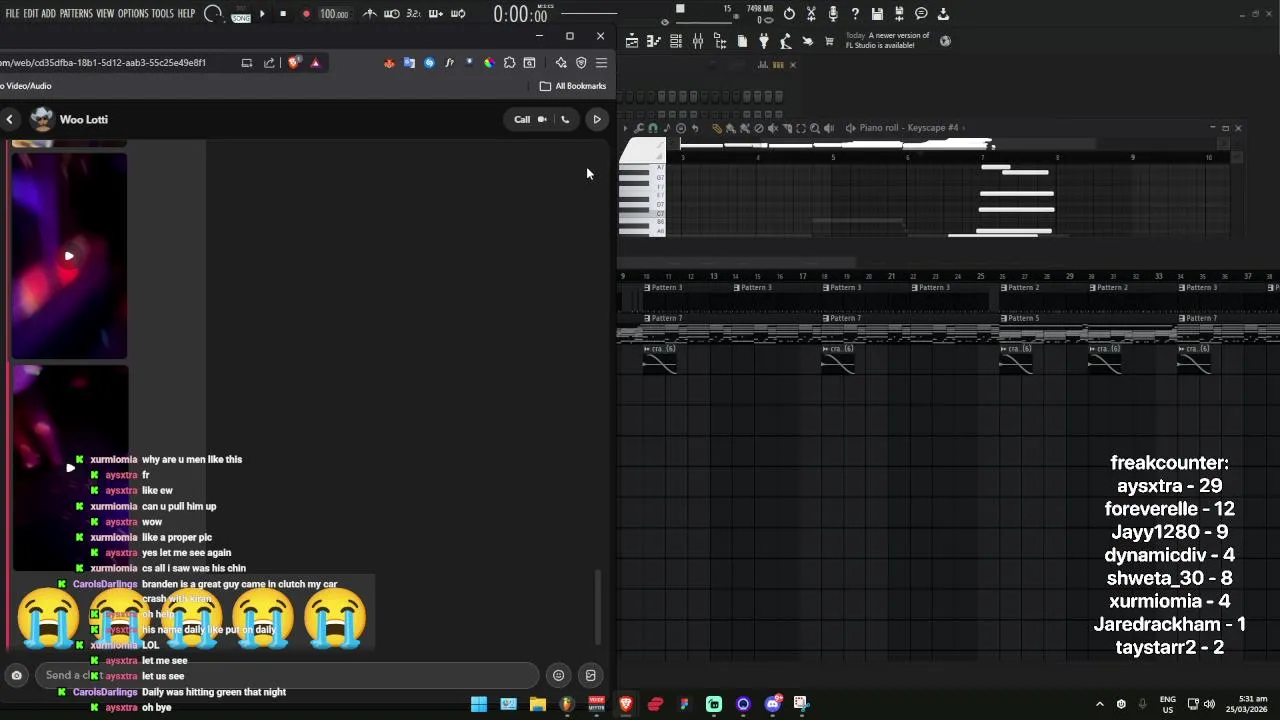This screenshot has width=1280, height=720.
Task: Click the Brave shields lion icon in address bar
Action: click(x=293, y=62)
